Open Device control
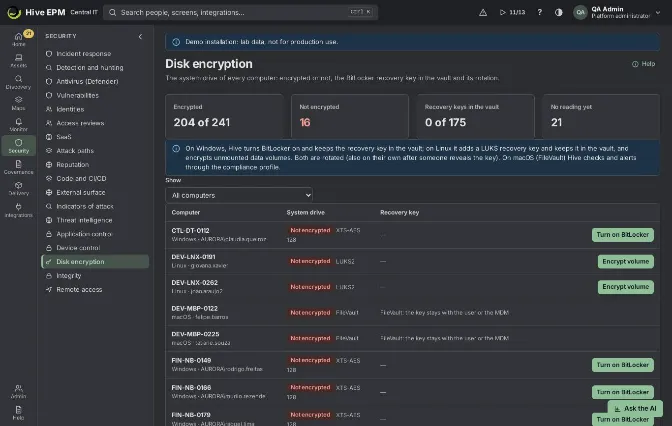Viewport: 672px width, 426px height. [x=78, y=248]
